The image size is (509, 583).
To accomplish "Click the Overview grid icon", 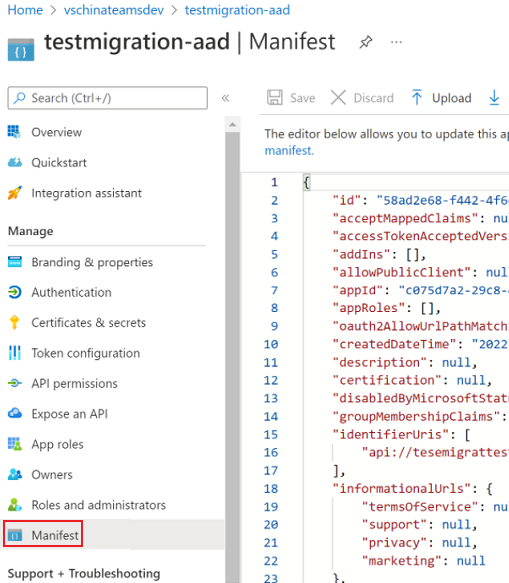I will 15,132.
